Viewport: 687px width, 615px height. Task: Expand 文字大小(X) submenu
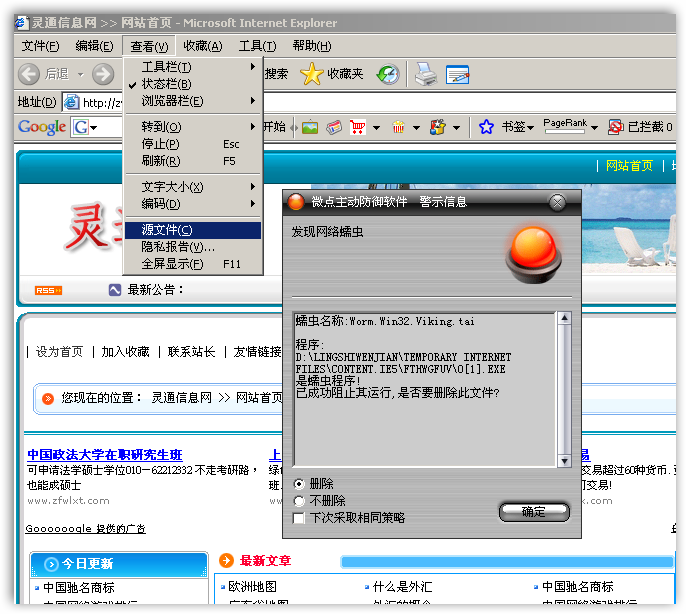[x=193, y=187]
